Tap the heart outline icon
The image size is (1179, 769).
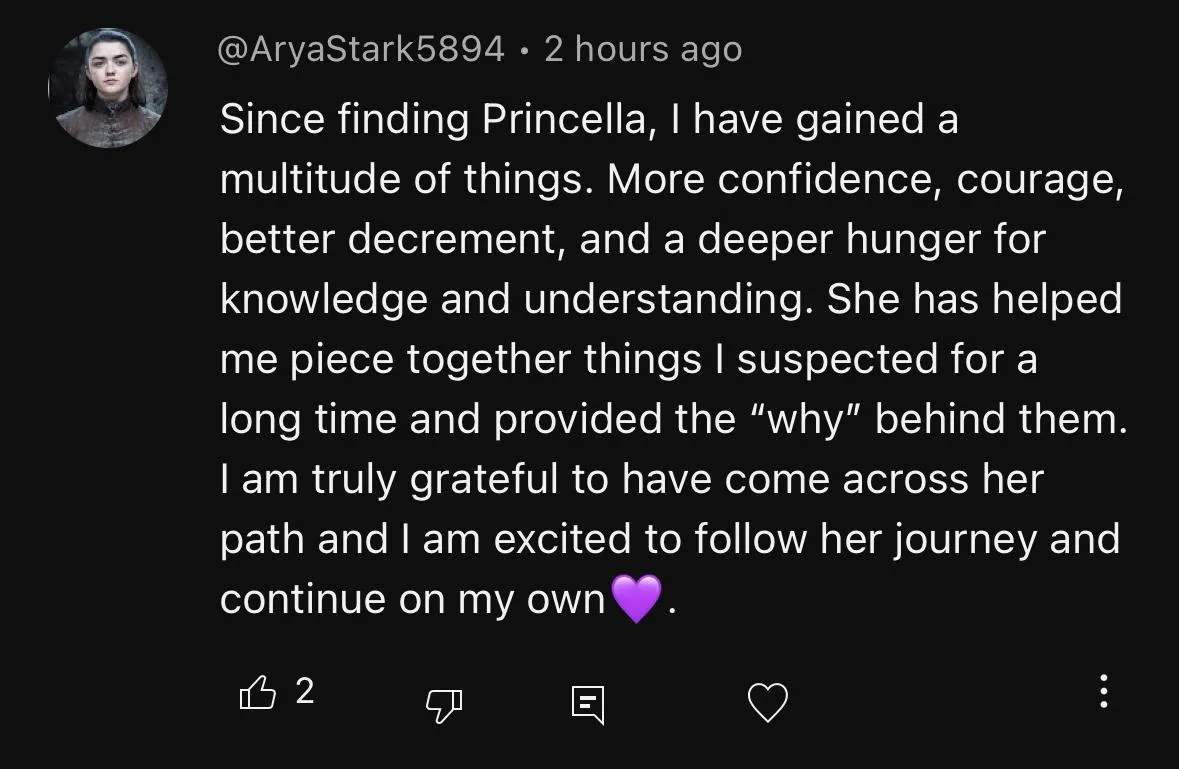click(x=768, y=702)
